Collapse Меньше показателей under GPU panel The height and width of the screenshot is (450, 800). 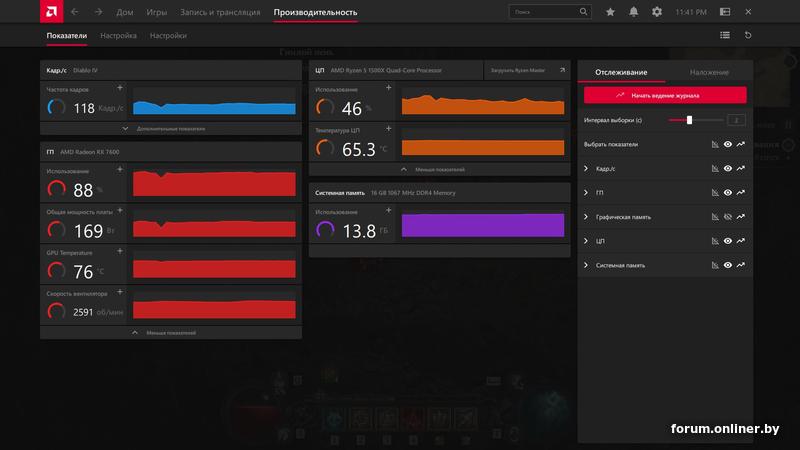[x=171, y=333]
